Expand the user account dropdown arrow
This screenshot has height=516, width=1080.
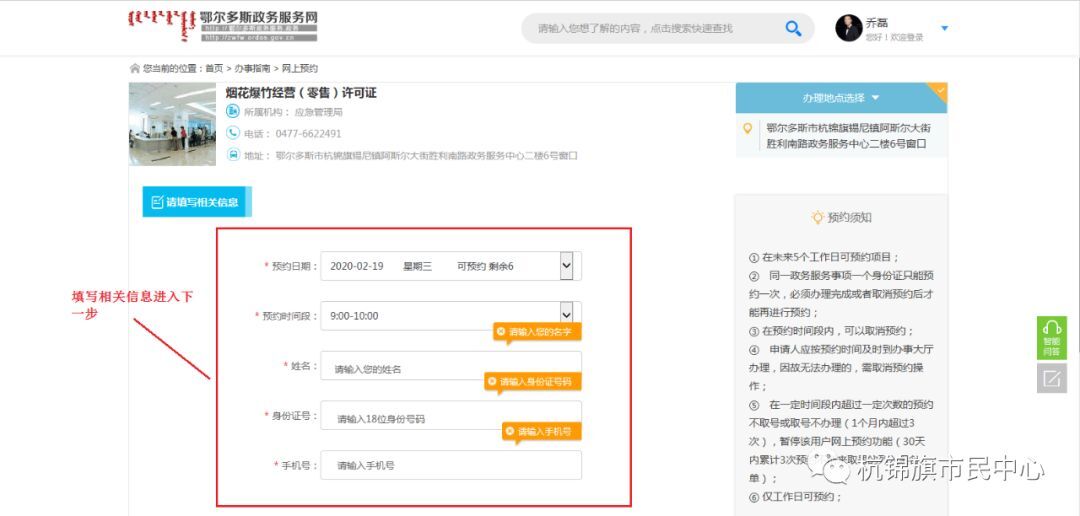pos(944,28)
